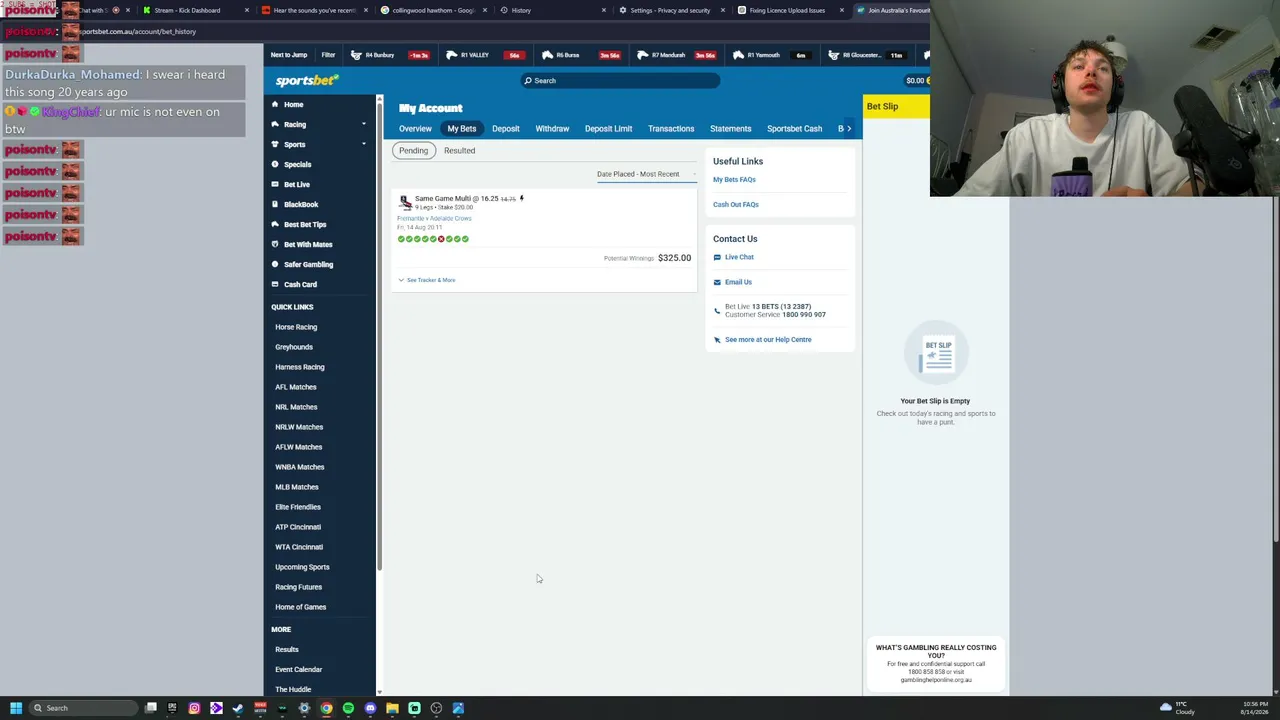Open the Results link under More
The height and width of the screenshot is (720, 1280).
point(287,650)
